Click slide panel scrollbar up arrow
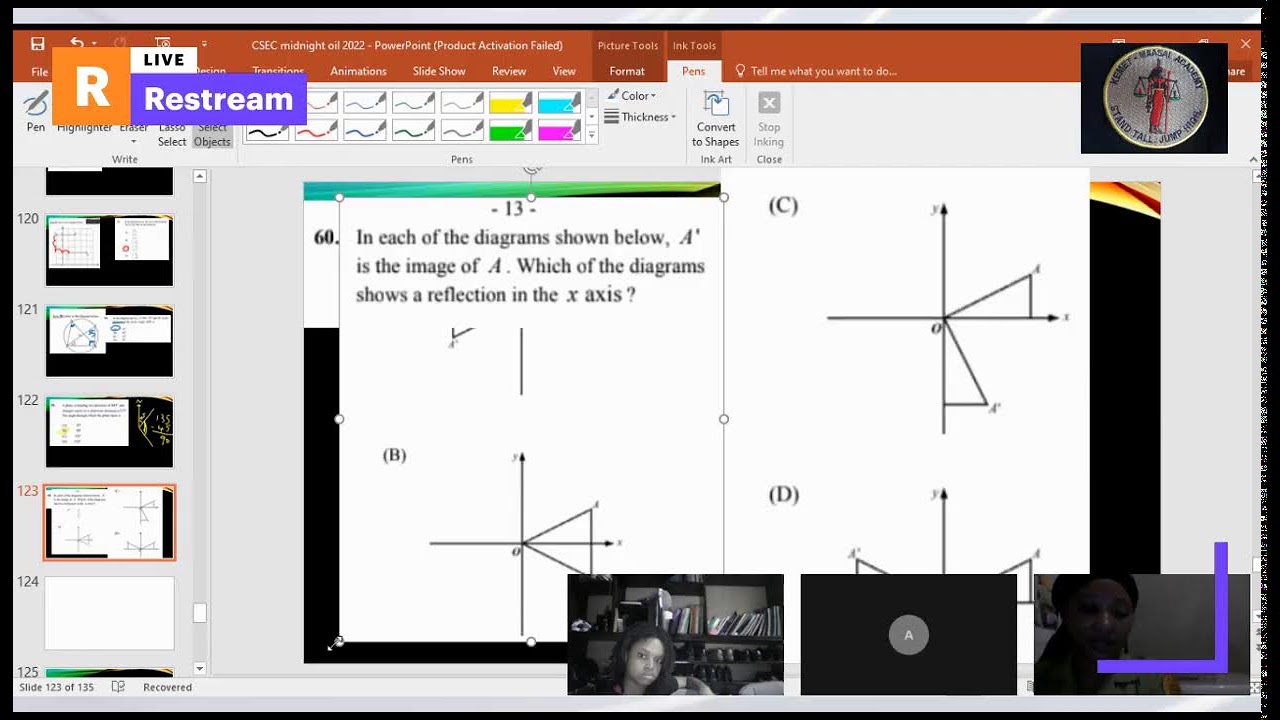Image resolution: width=1280 pixels, height=720 pixels. click(200, 176)
